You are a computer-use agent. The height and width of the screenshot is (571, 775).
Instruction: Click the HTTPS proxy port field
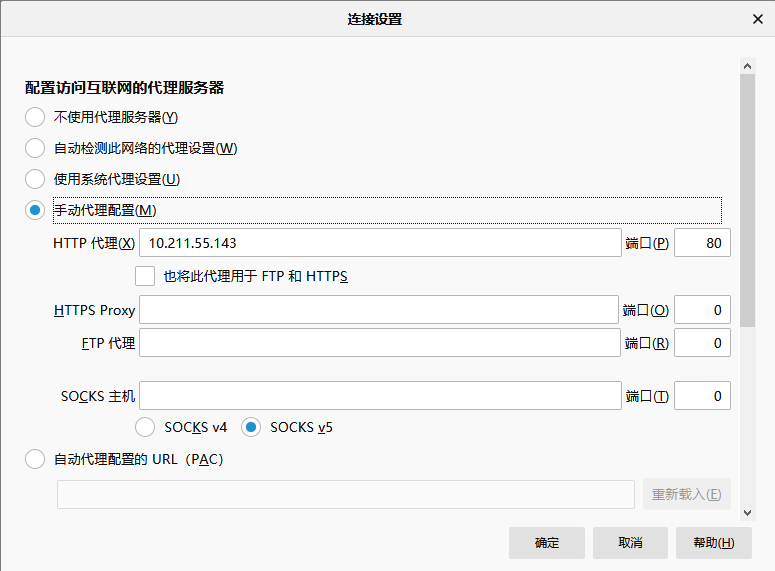coord(702,310)
